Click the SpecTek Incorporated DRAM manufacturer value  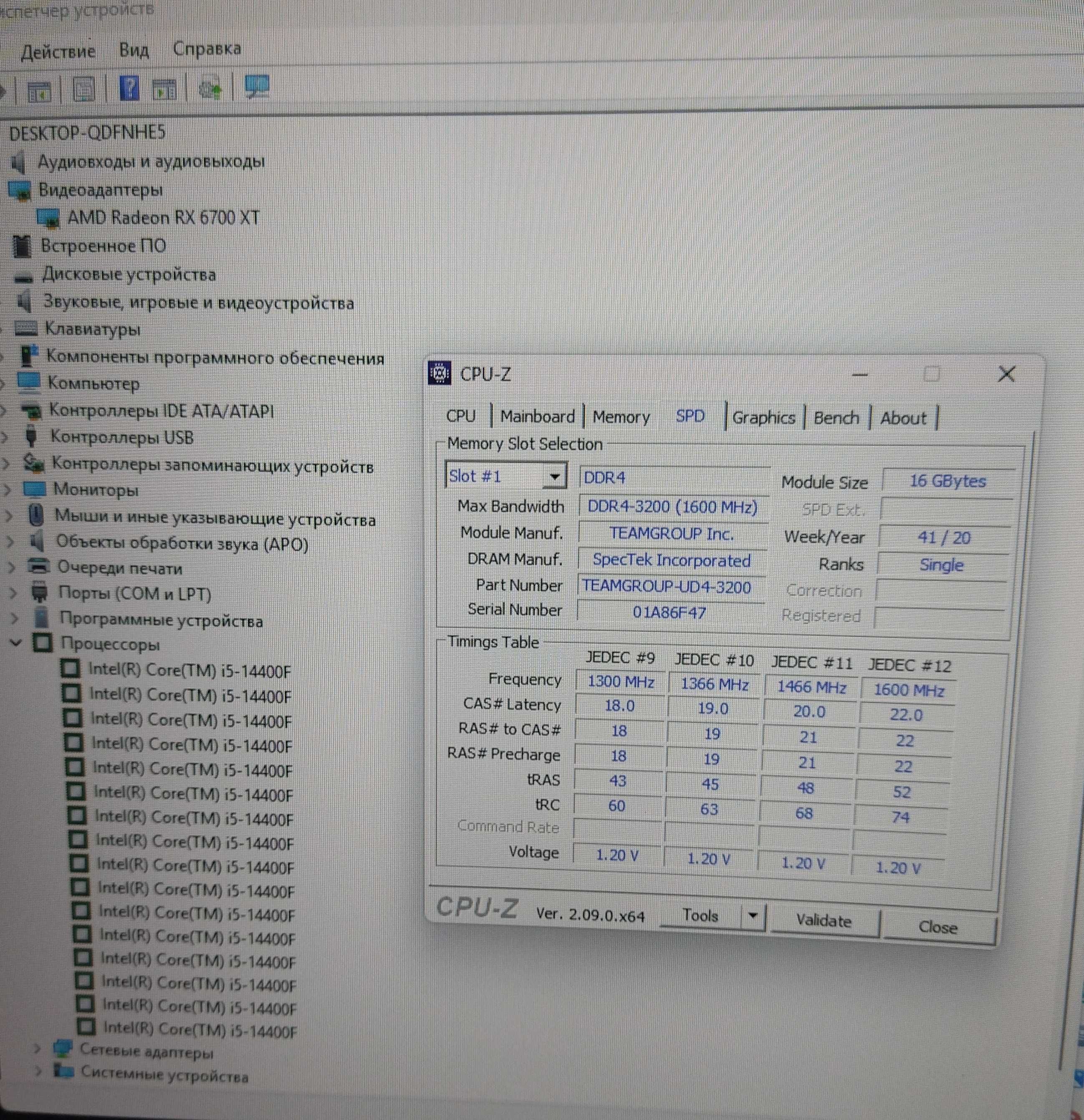(671, 560)
